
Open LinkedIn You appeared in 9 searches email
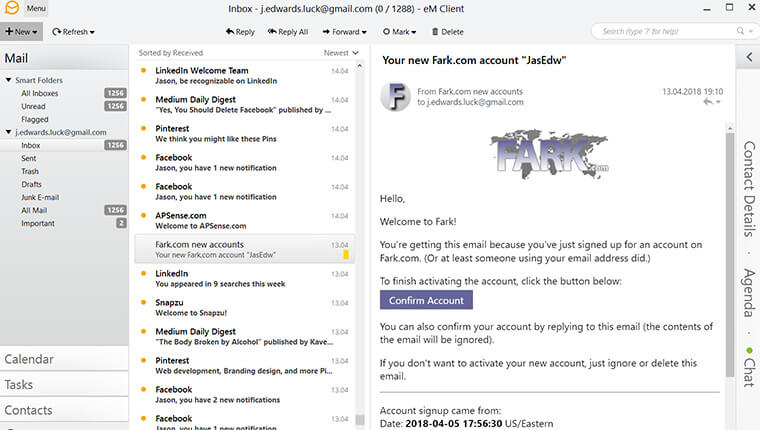(245, 279)
